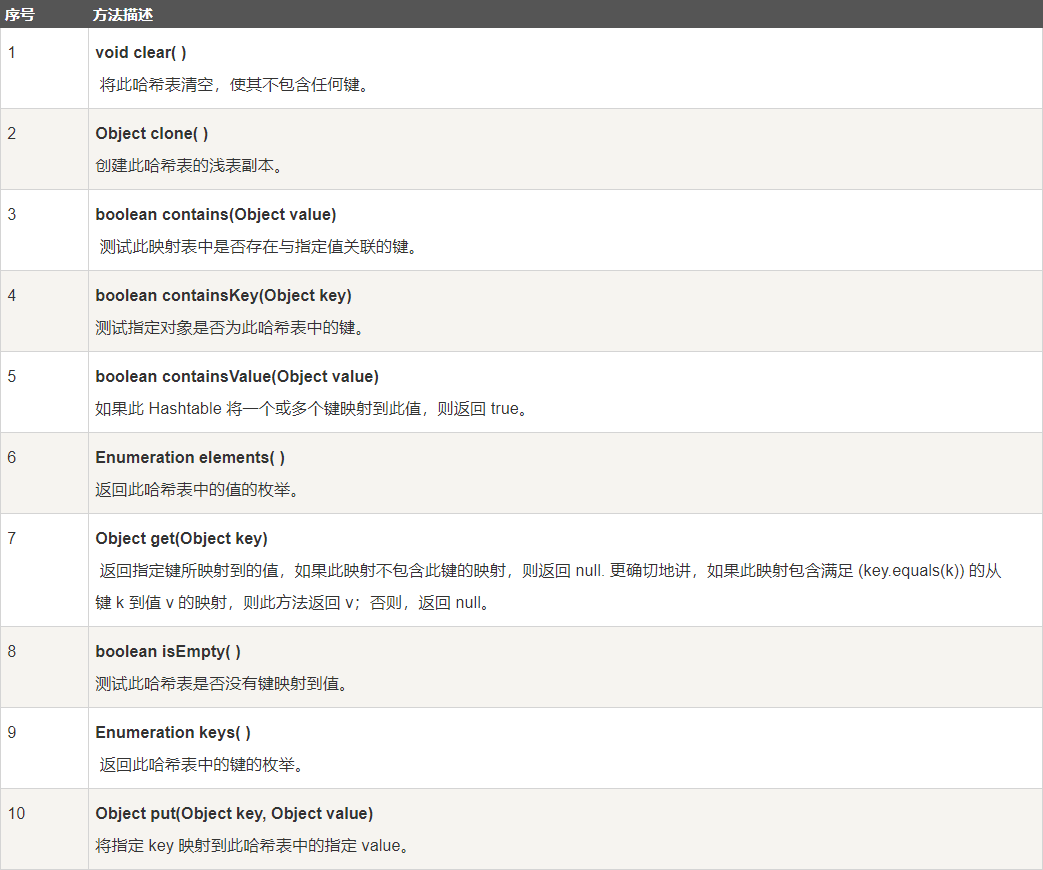Image resolution: width=1043 pixels, height=870 pixels.
Task: Click row number 1 cell
Action: (45, 69)
